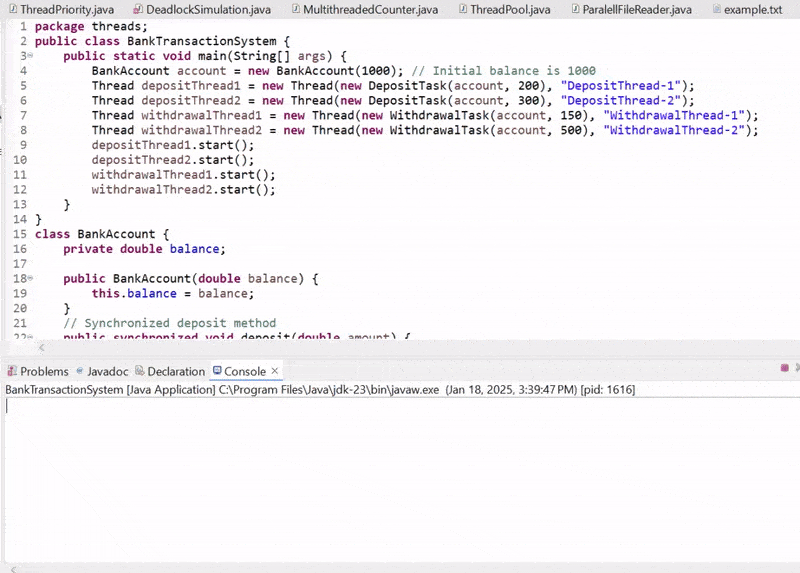Click the MultithreadedCounter.java file icon

point(295,9)
